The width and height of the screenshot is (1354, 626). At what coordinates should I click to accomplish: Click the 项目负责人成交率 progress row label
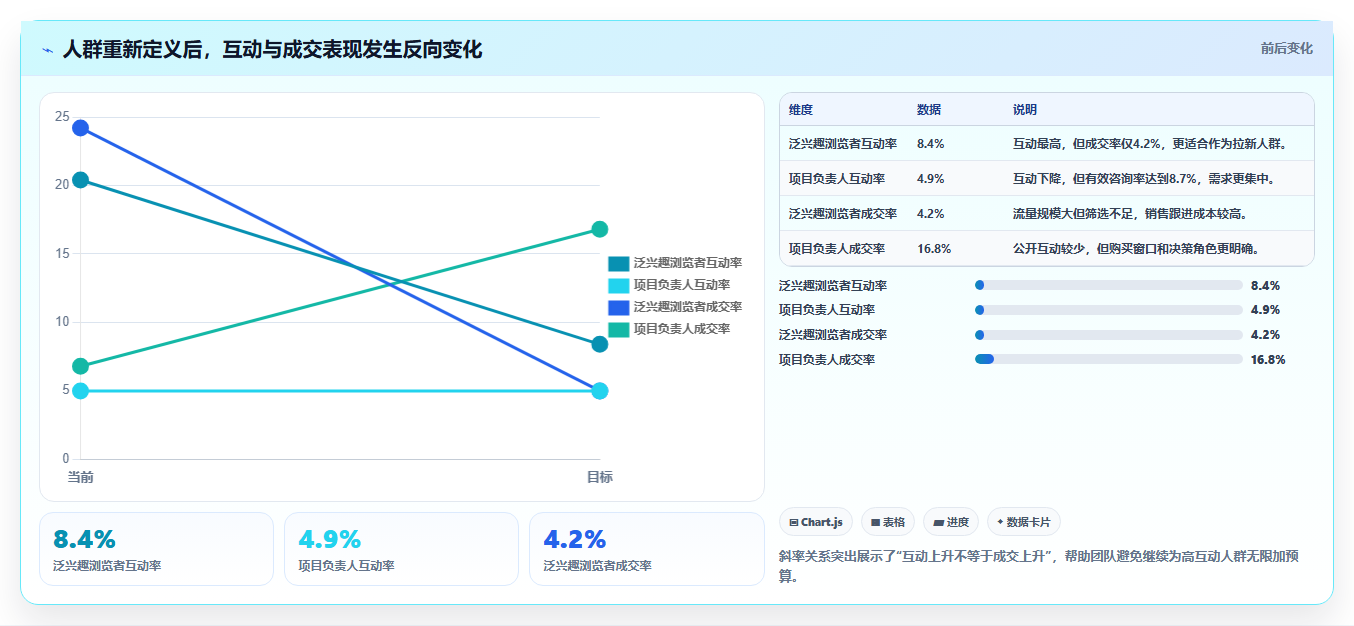pyautogui.click(x=827, y=359)
